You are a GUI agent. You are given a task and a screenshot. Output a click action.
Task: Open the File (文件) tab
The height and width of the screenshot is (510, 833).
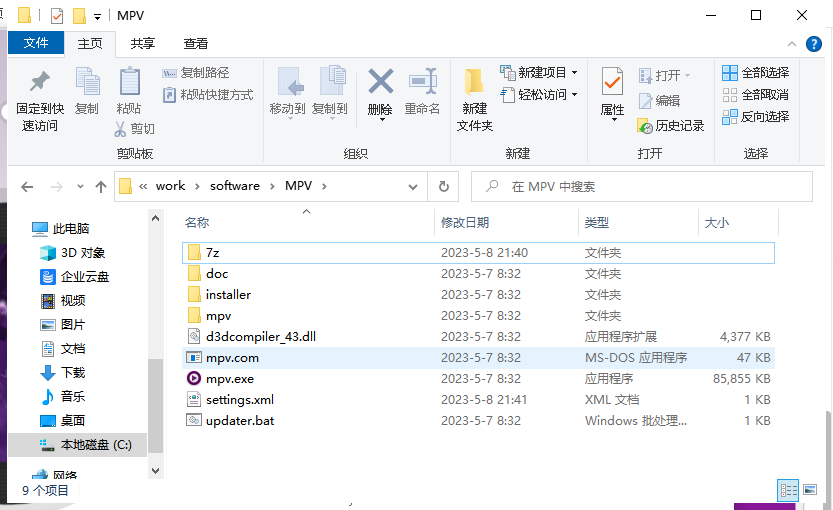click(x=36, y=43)
